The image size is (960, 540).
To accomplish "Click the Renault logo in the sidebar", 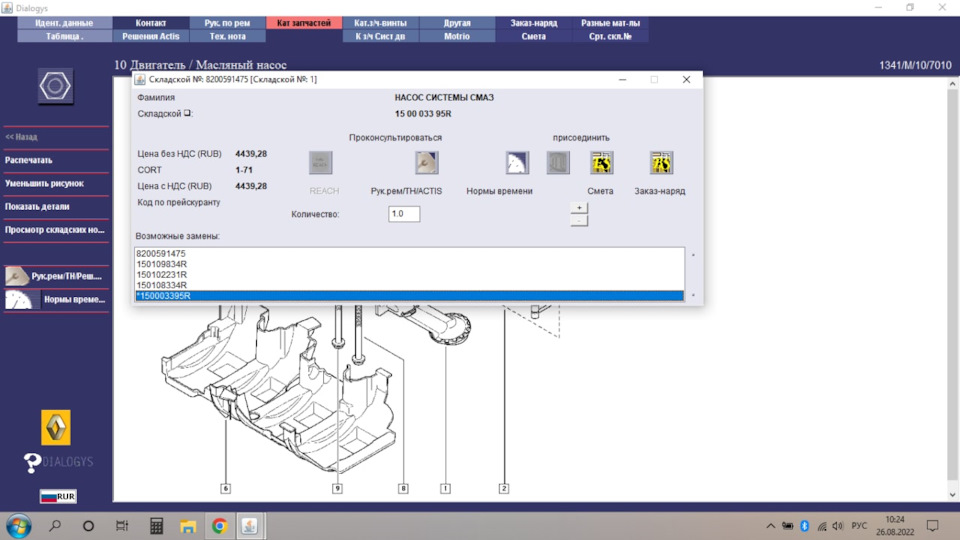I will click(56, 427).
